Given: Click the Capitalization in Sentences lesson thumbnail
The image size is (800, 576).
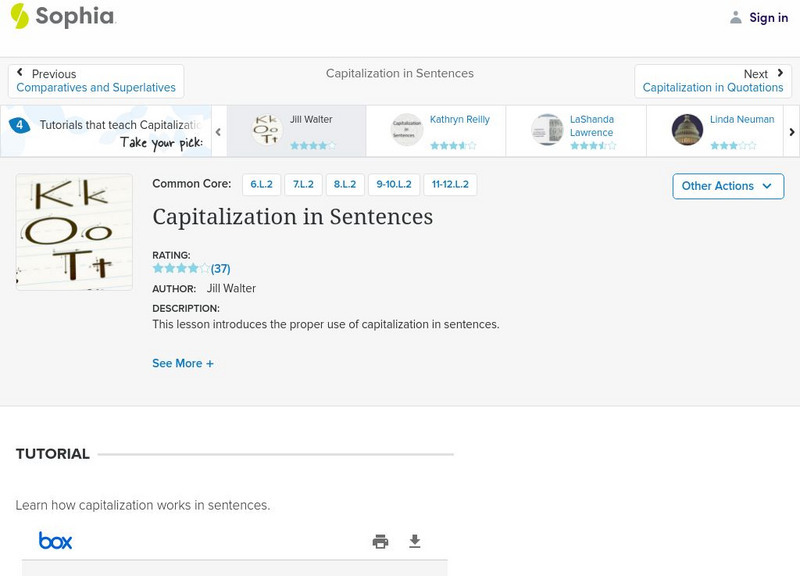Looking at the screenshot, I should 74,232.
